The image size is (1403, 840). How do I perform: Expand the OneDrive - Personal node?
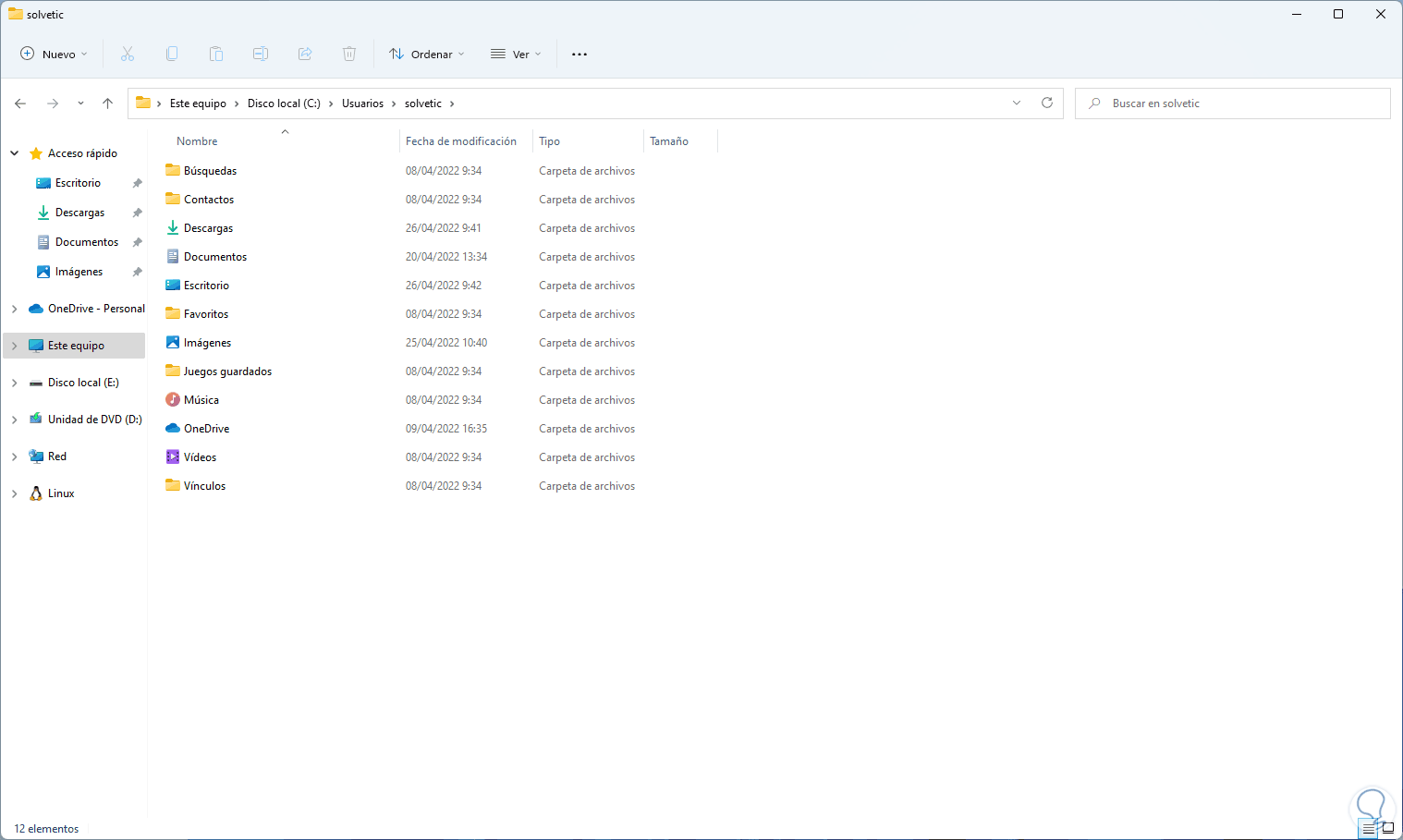point(15,309)
